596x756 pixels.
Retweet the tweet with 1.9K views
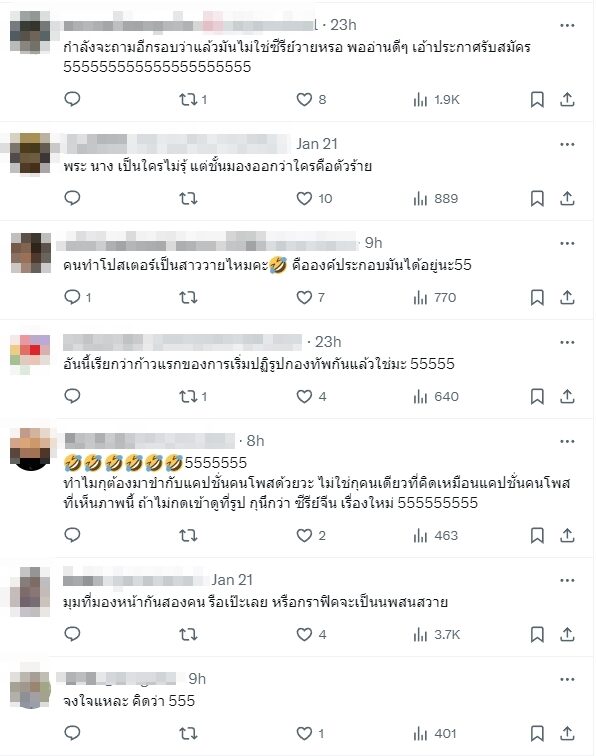188,100
